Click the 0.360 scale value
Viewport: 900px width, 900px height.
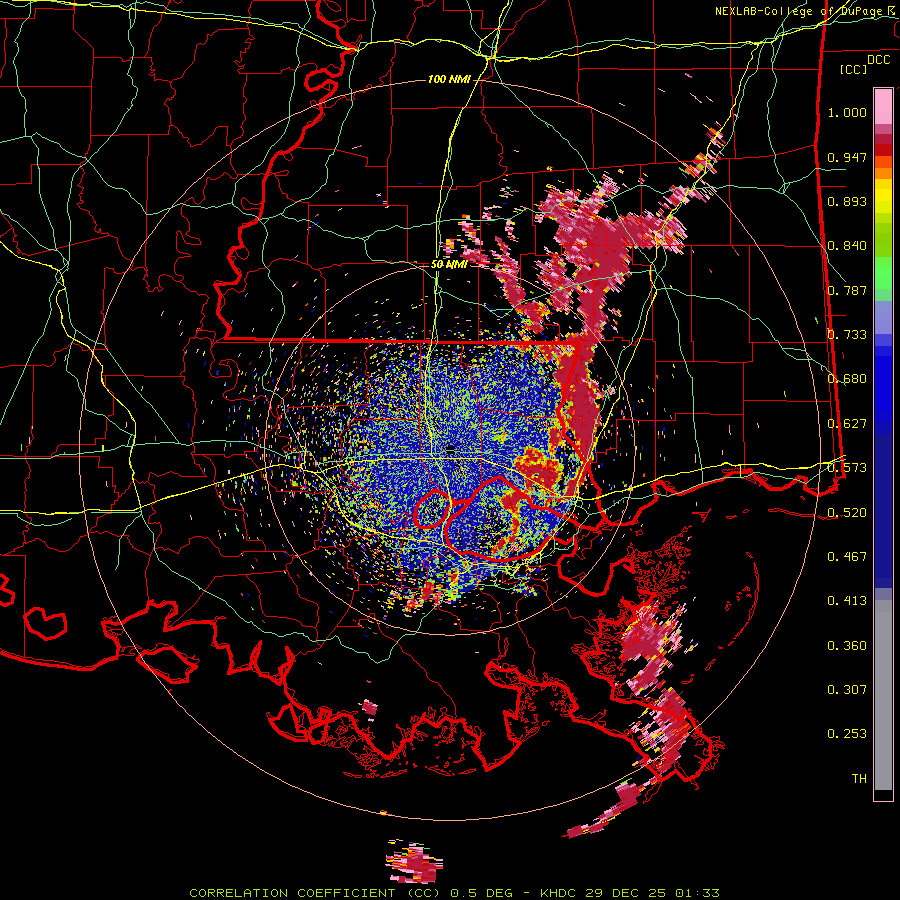click(x=847, y=645)
